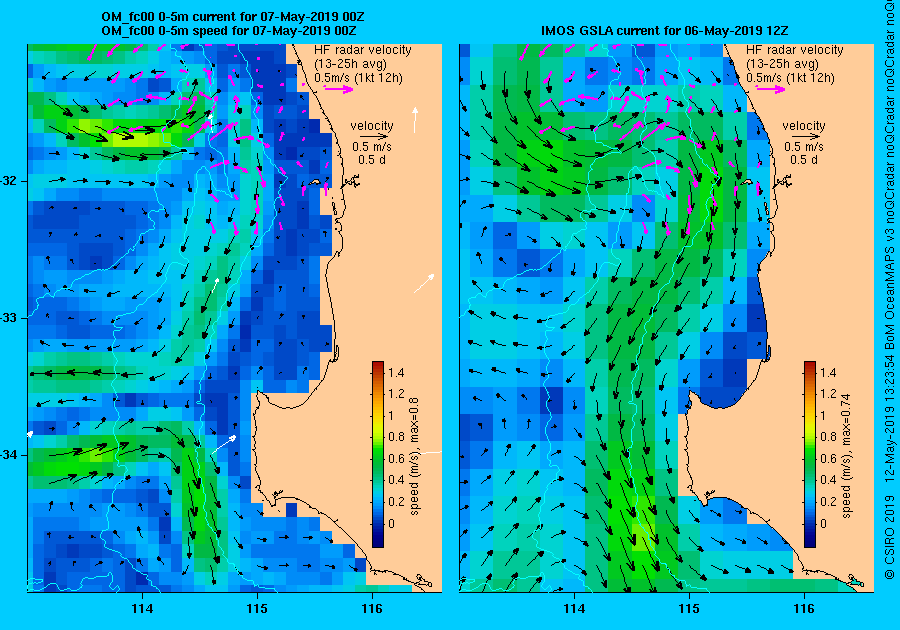Click the '1.2' tick on right colorbar
The image size is (900, 630).
coord(828,394)
